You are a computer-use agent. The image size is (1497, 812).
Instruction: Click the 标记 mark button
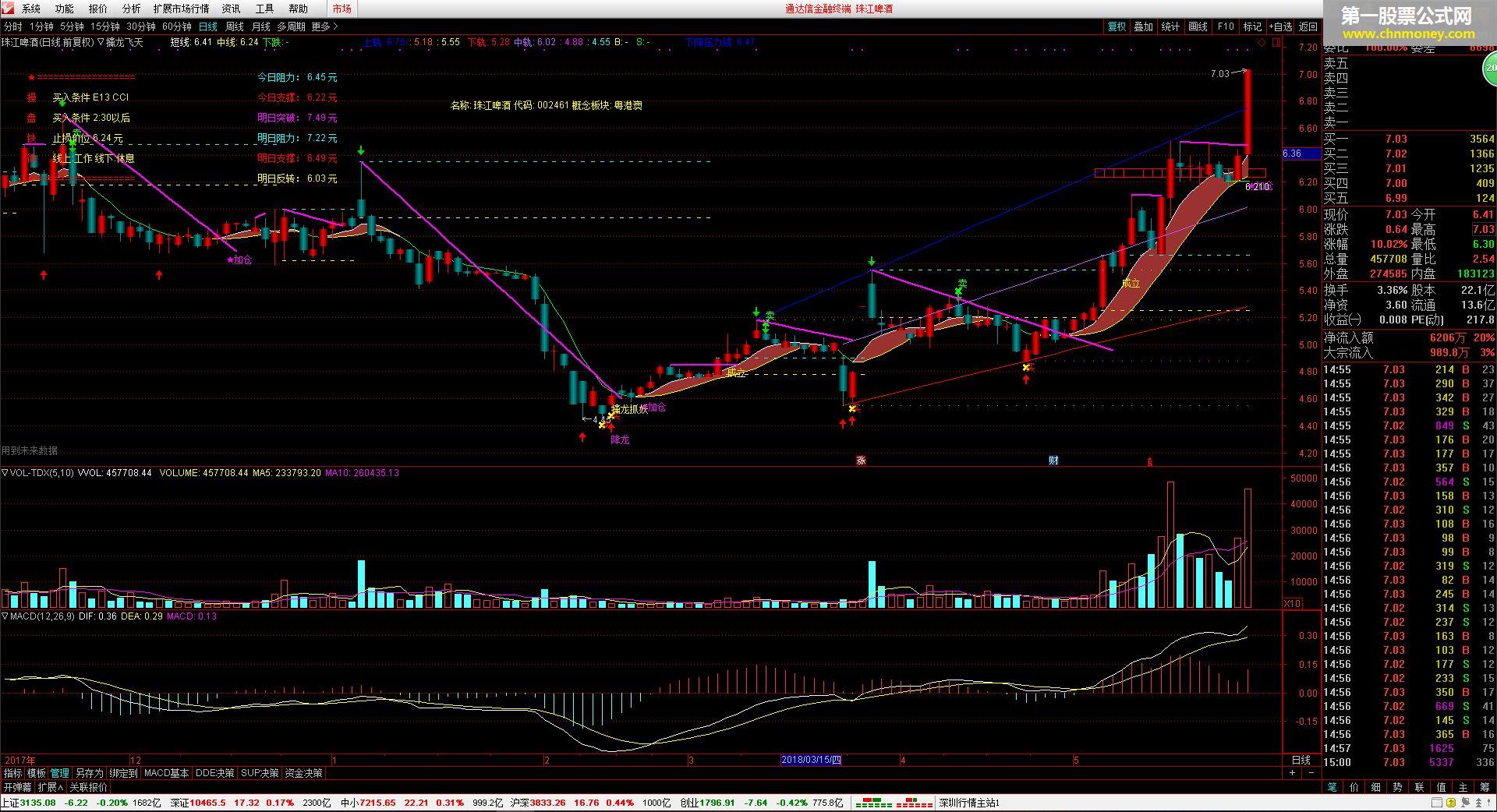tap(1252, 26)
